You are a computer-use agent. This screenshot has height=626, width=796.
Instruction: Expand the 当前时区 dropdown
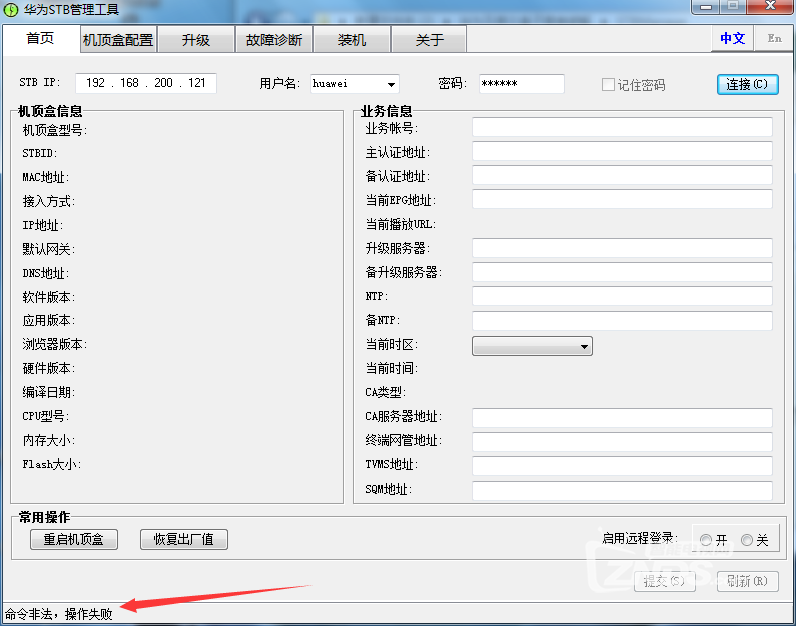pyautogui.click(x=532, y=346)
